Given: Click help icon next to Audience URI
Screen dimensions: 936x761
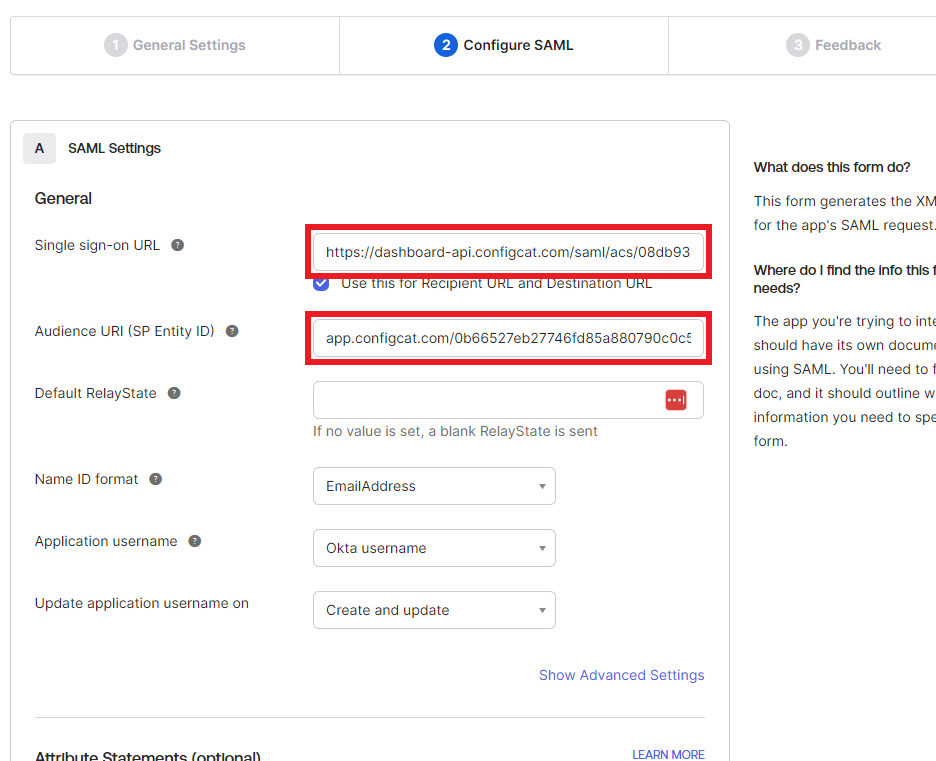Looking at the screenshot, I should point(232,331).
